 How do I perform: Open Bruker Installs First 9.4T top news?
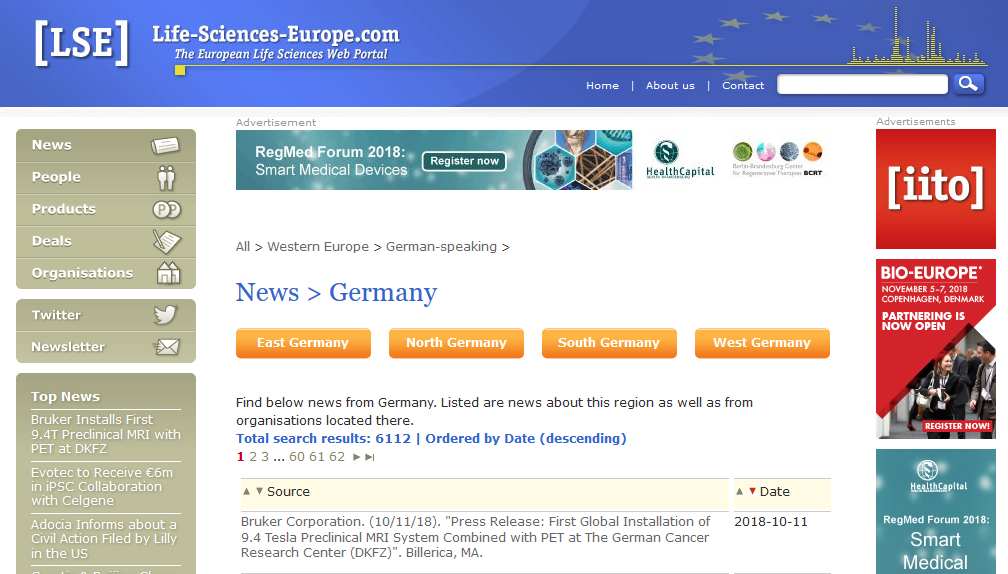point(105,434)
